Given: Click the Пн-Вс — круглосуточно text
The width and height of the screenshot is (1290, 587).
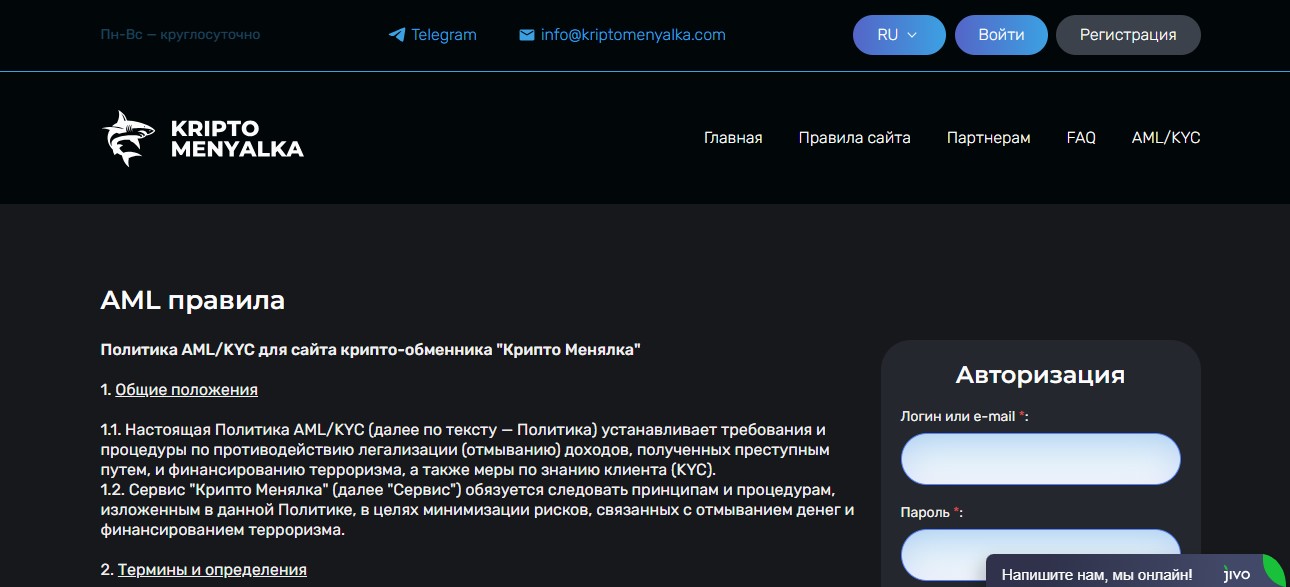Looking at the screenshot, I should pyautogui.click(x=181, y=35).
